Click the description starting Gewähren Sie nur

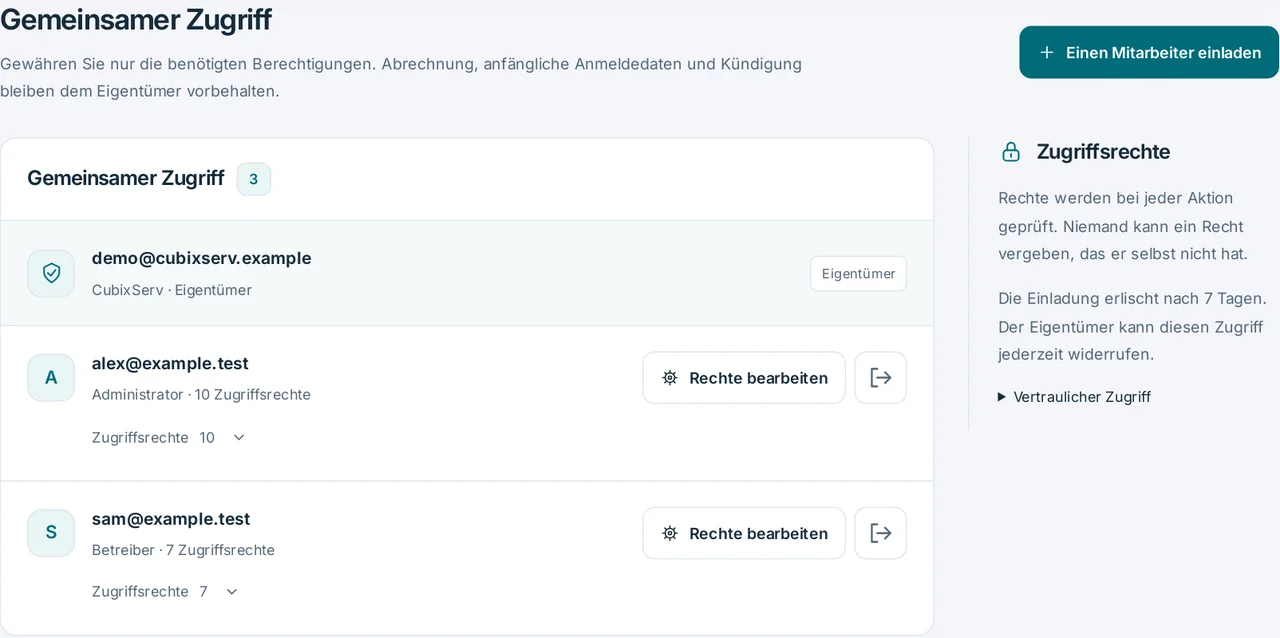[x=401, y=77]
